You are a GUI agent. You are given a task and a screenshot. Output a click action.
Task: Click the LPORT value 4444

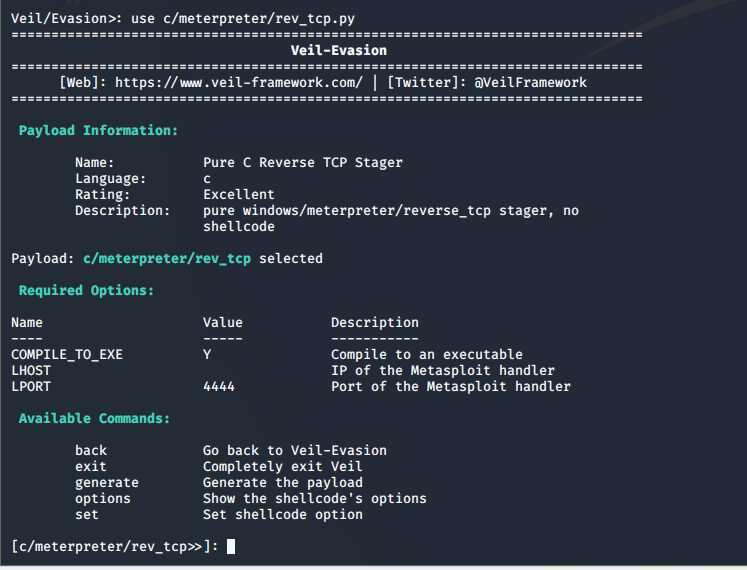[219, 387]
